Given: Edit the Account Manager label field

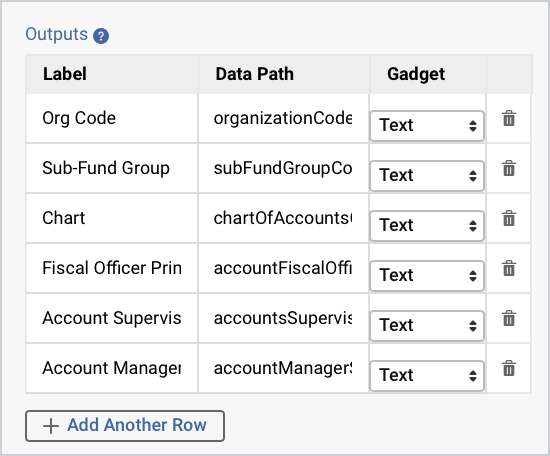Looking at the screenshot, I should 112,368.
